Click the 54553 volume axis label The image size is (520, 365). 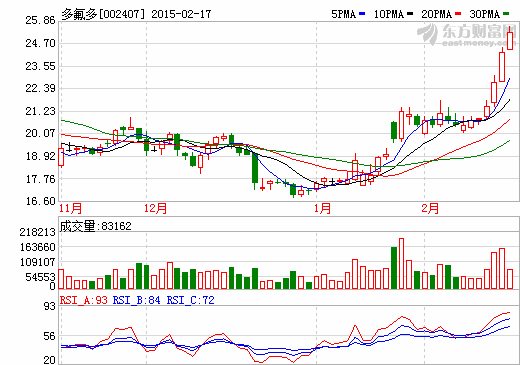[40, 277]
